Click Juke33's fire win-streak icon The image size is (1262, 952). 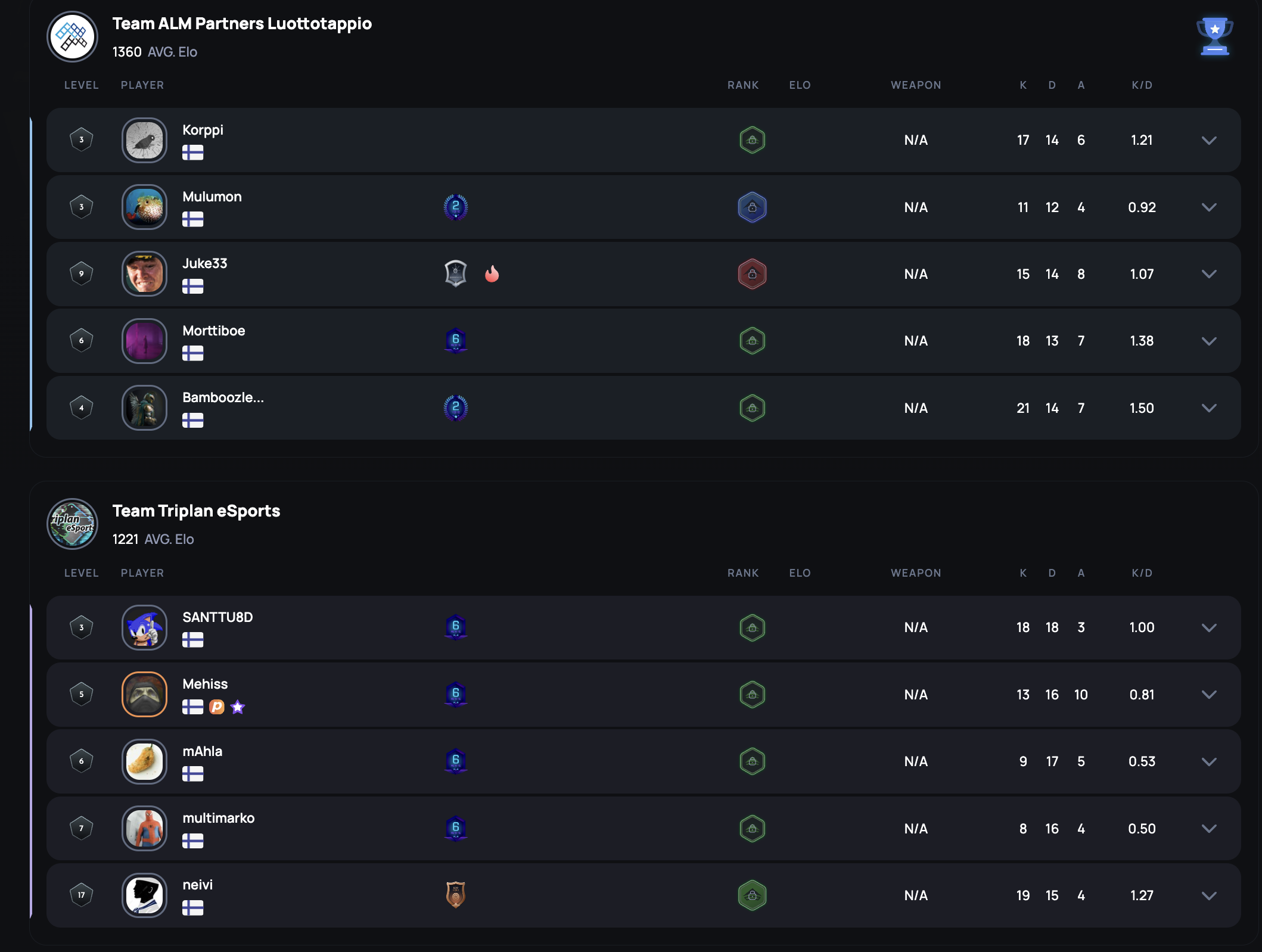(492, 274)
